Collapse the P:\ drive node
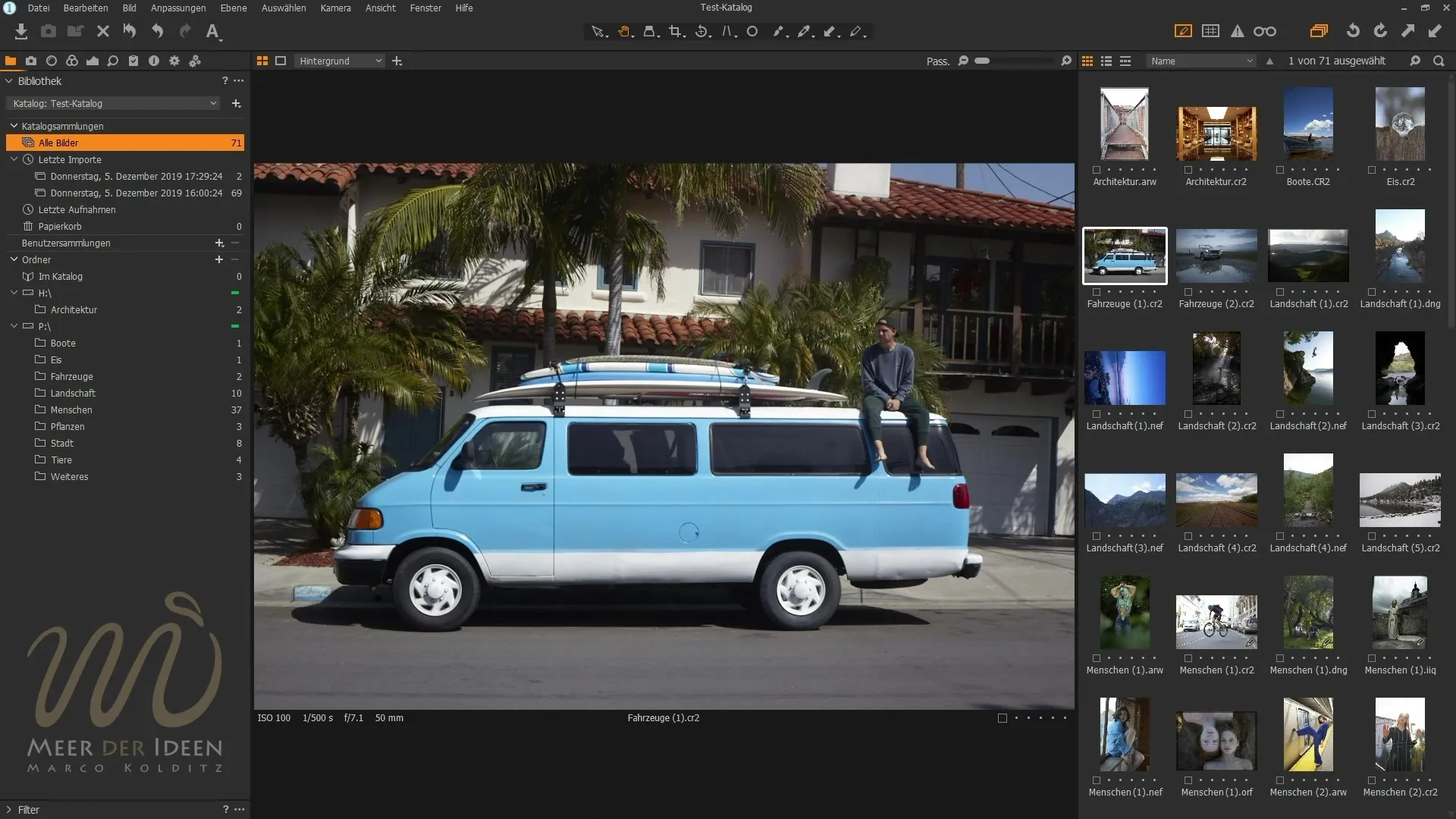This screenshot has height=819, width=1456. (14, 326)
